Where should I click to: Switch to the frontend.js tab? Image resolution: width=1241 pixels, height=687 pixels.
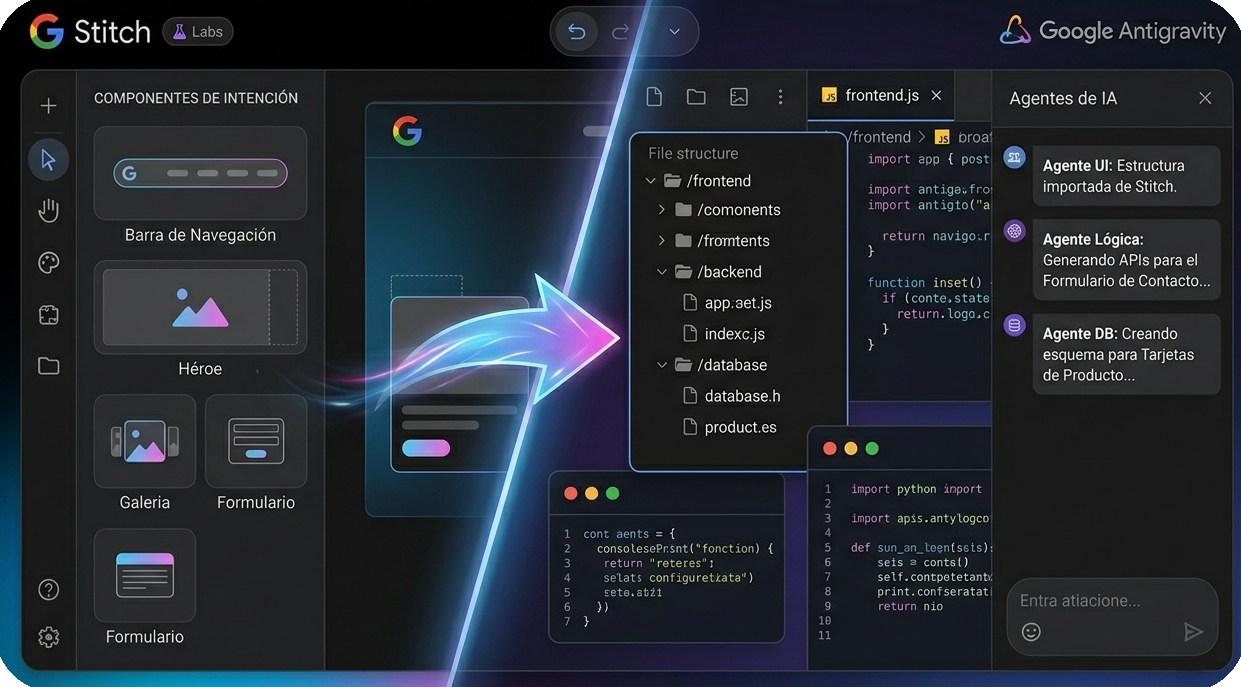[880, 96]
